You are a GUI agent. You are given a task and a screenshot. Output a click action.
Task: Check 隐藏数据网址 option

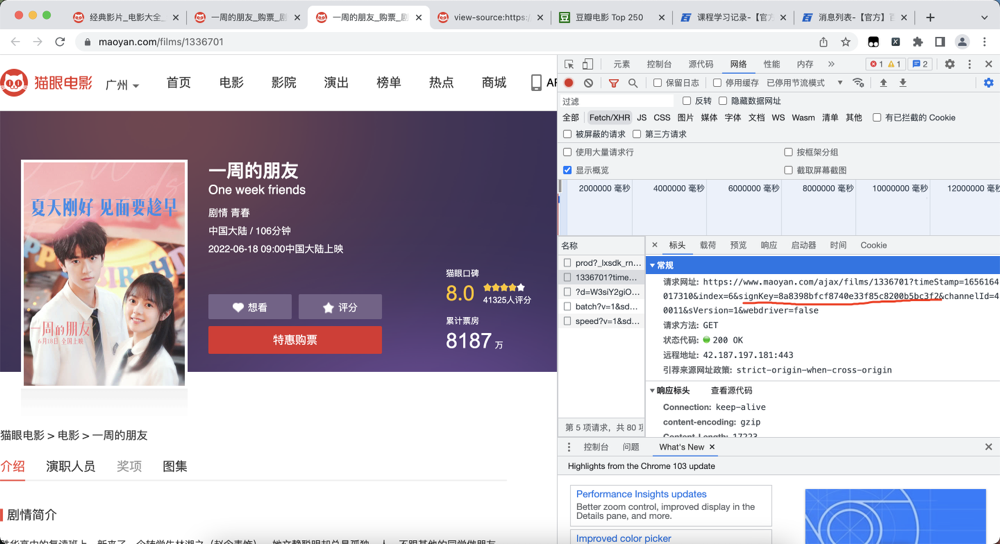point(723,101)
